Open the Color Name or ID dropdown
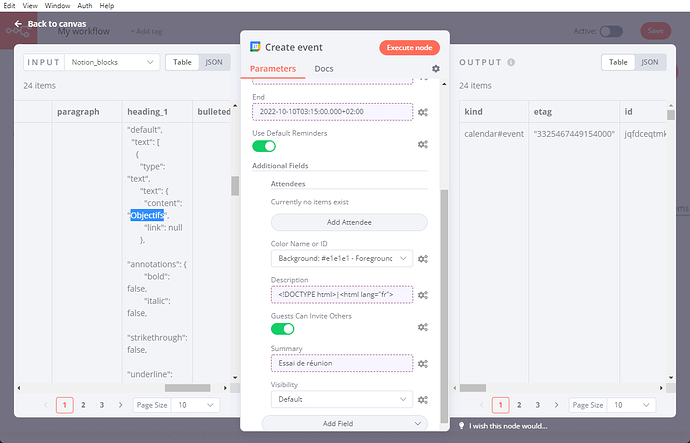Image resolution: width=690 pixels, height=443 pixels. (x=342, y=258)
